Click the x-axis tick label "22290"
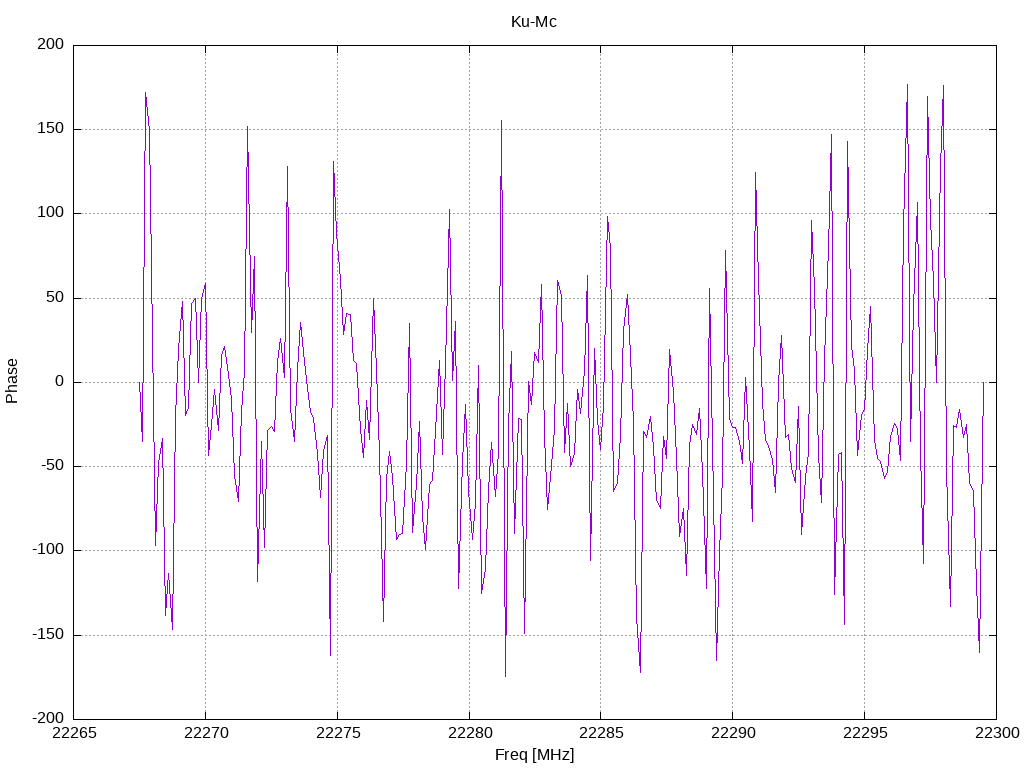 [733, 733]
